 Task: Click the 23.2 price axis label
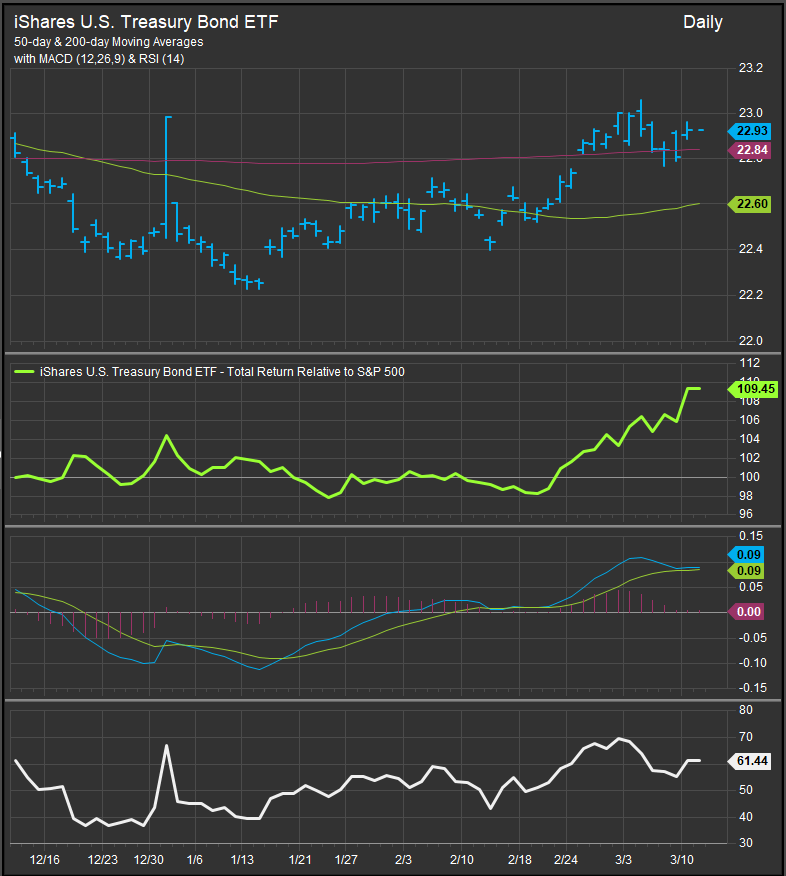point(751,68)
